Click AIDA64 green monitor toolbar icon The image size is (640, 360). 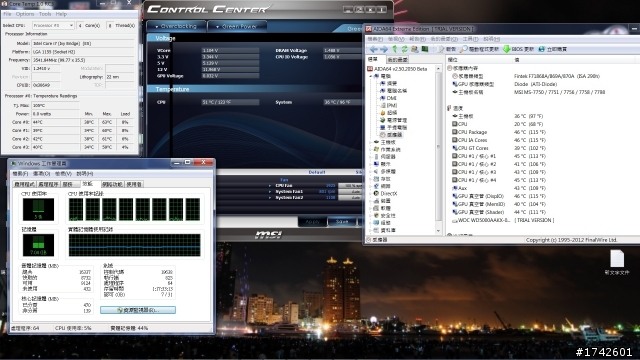click(424, 49)
